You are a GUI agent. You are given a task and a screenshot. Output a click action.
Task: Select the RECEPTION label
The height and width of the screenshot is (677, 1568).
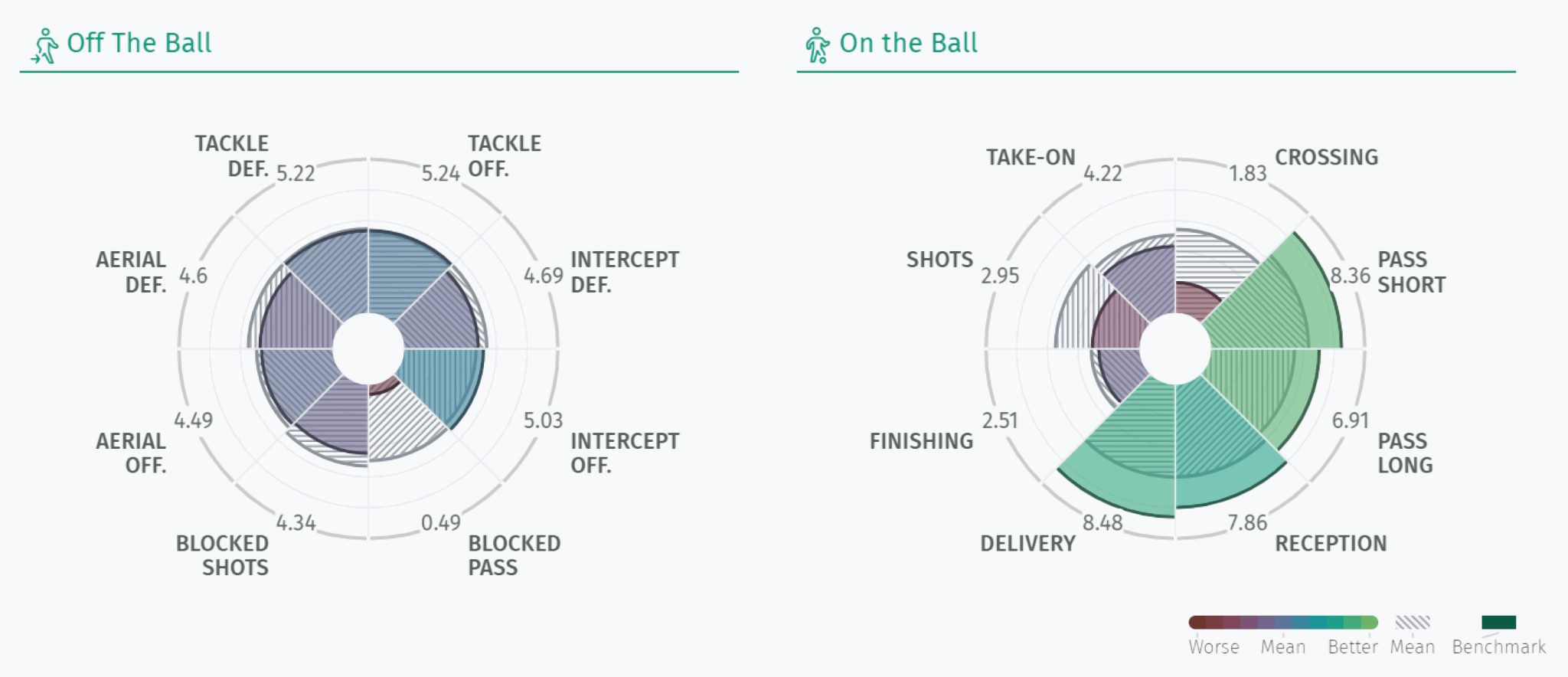1331,544
